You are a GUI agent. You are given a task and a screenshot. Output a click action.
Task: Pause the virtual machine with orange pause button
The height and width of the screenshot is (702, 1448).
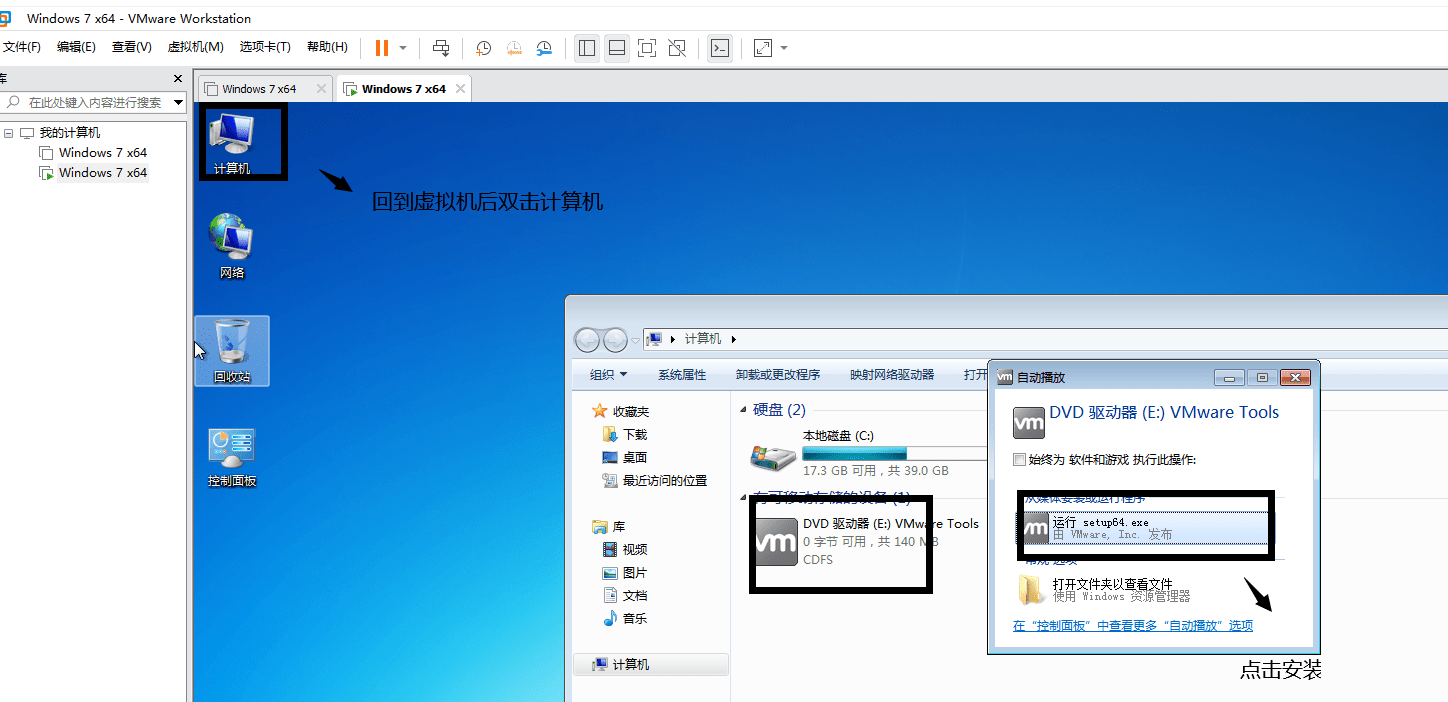(382, 47)
